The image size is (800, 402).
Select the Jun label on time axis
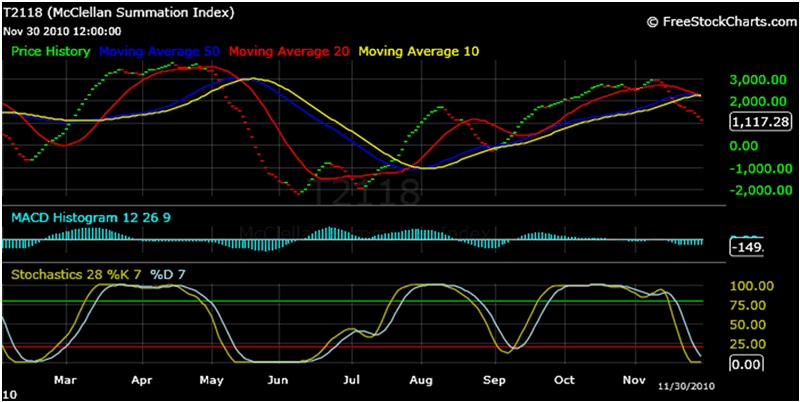pos(279,381)
